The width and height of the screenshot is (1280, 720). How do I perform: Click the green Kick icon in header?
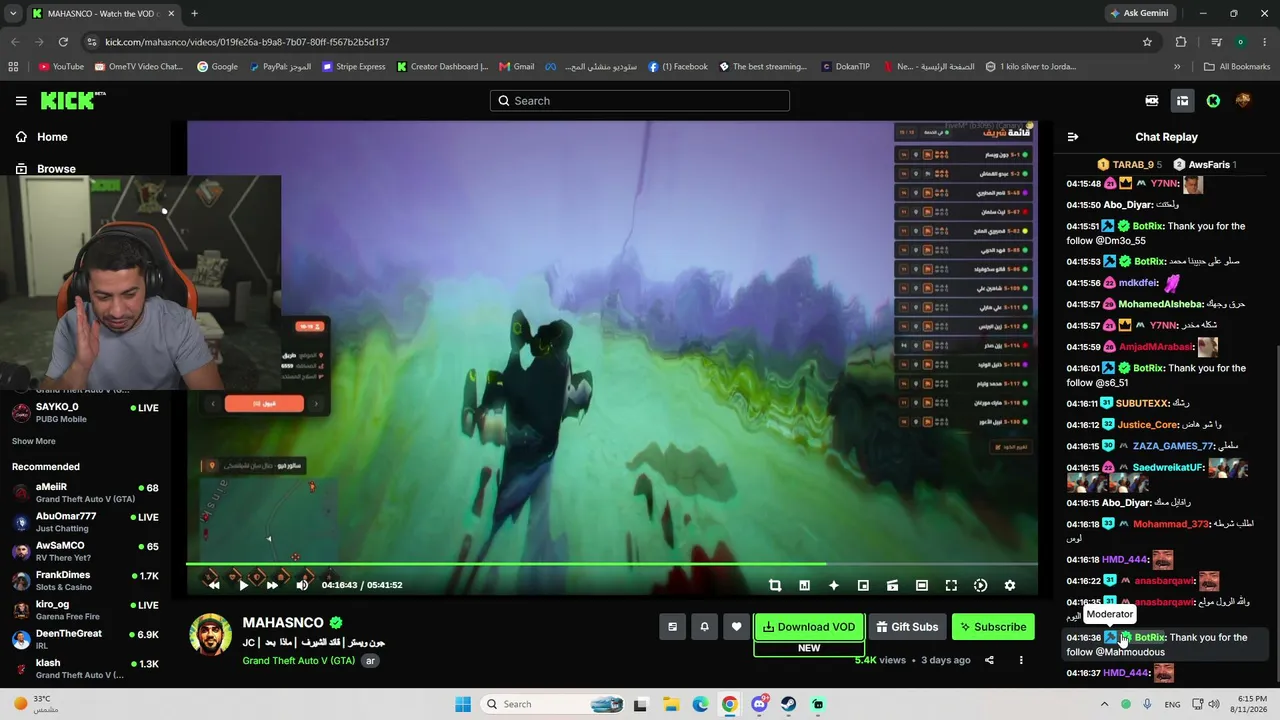(x=1213, y=100)
